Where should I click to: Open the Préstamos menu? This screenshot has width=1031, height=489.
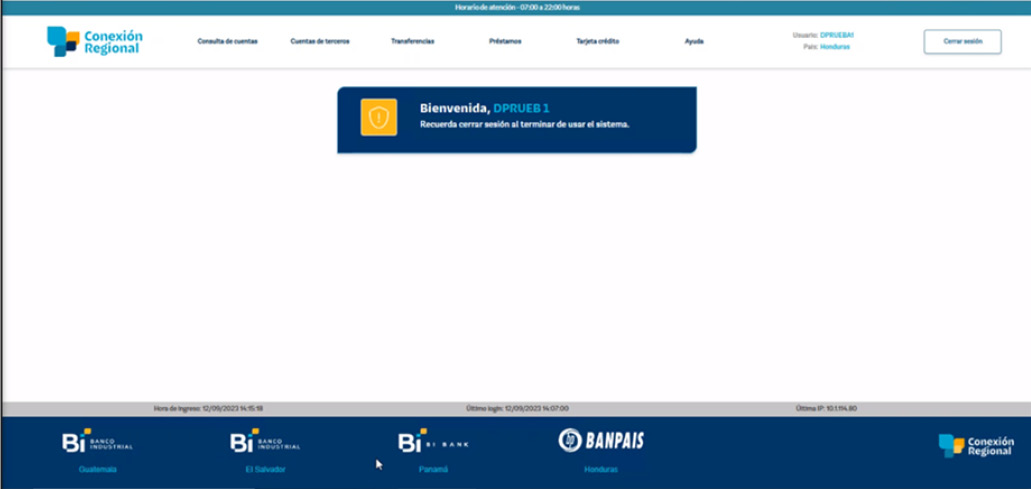(505, 42)
